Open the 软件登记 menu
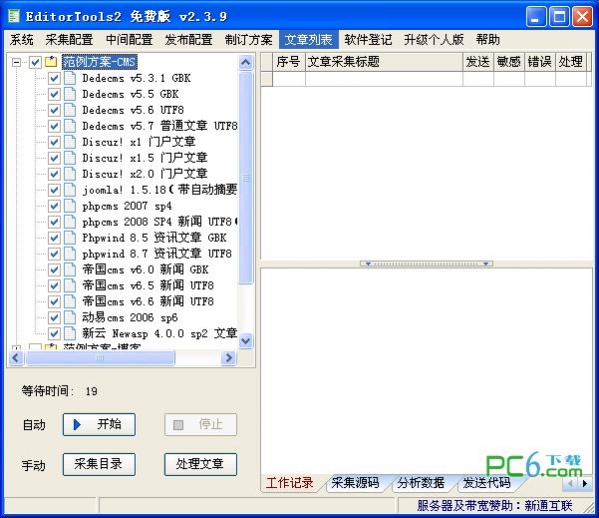The height and width of the screenshot is (518, 599). click(368, 40)
